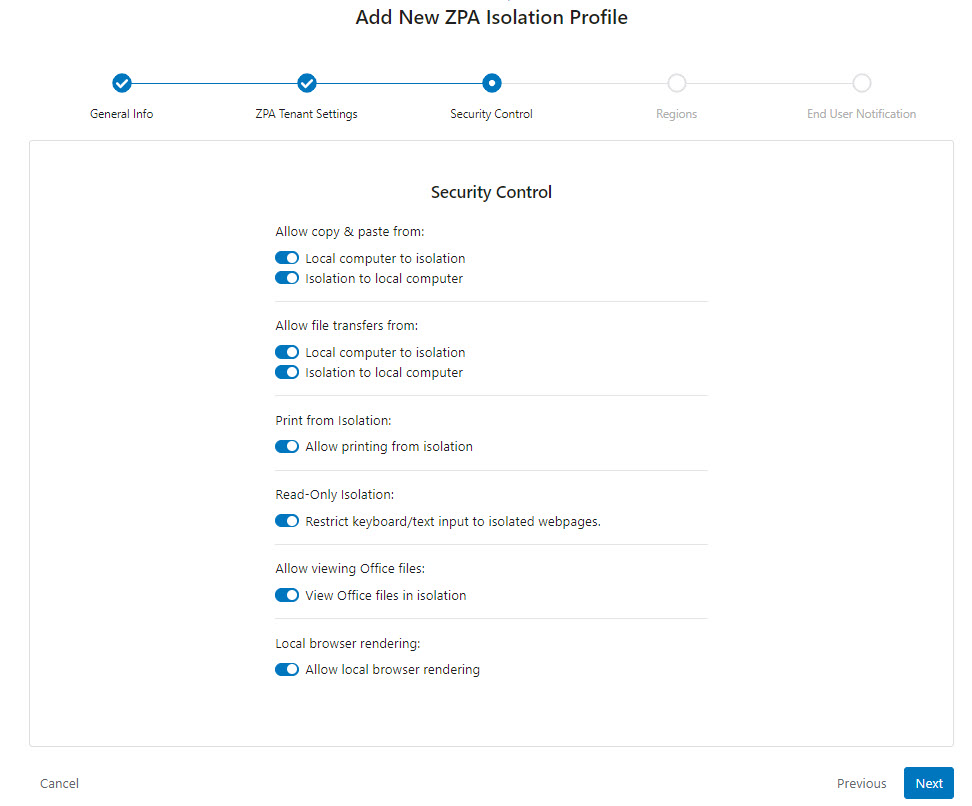Click the General Info completed checkmark icon
The image size is (972, 806).
pos(121,83)
